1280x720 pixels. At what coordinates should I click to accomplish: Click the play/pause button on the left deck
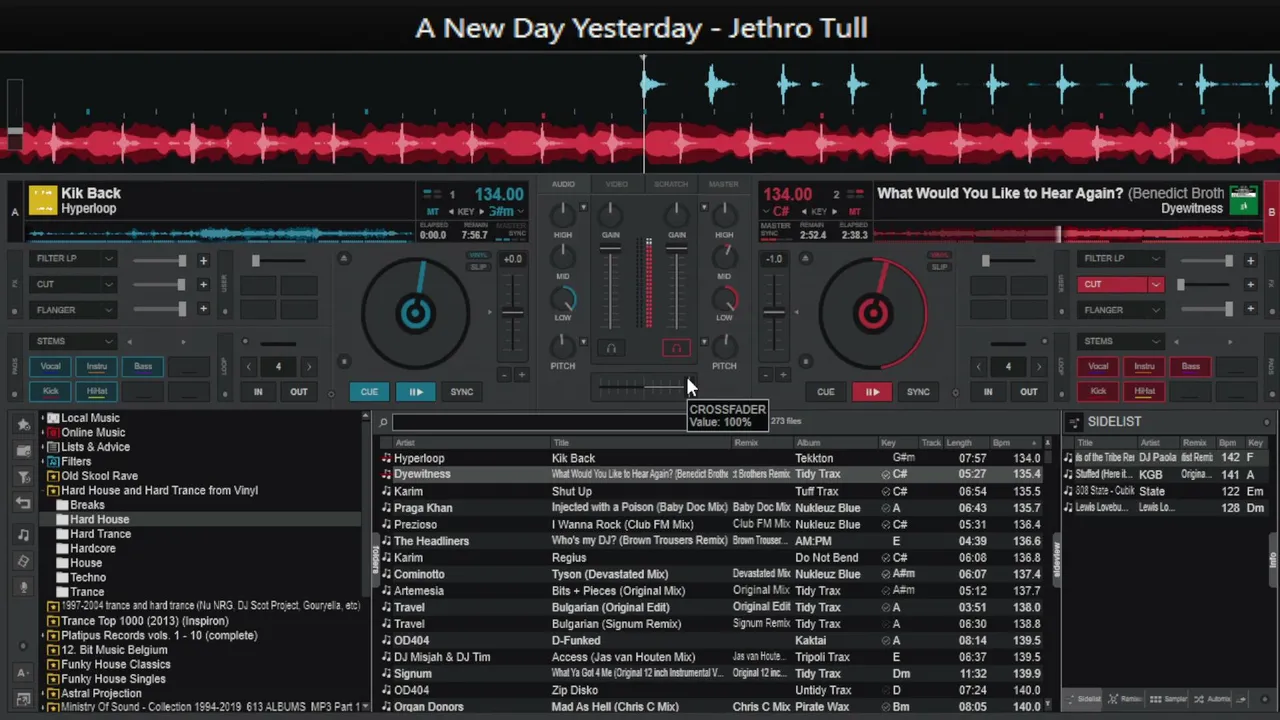pyautogui.click(x=416, y=392)
